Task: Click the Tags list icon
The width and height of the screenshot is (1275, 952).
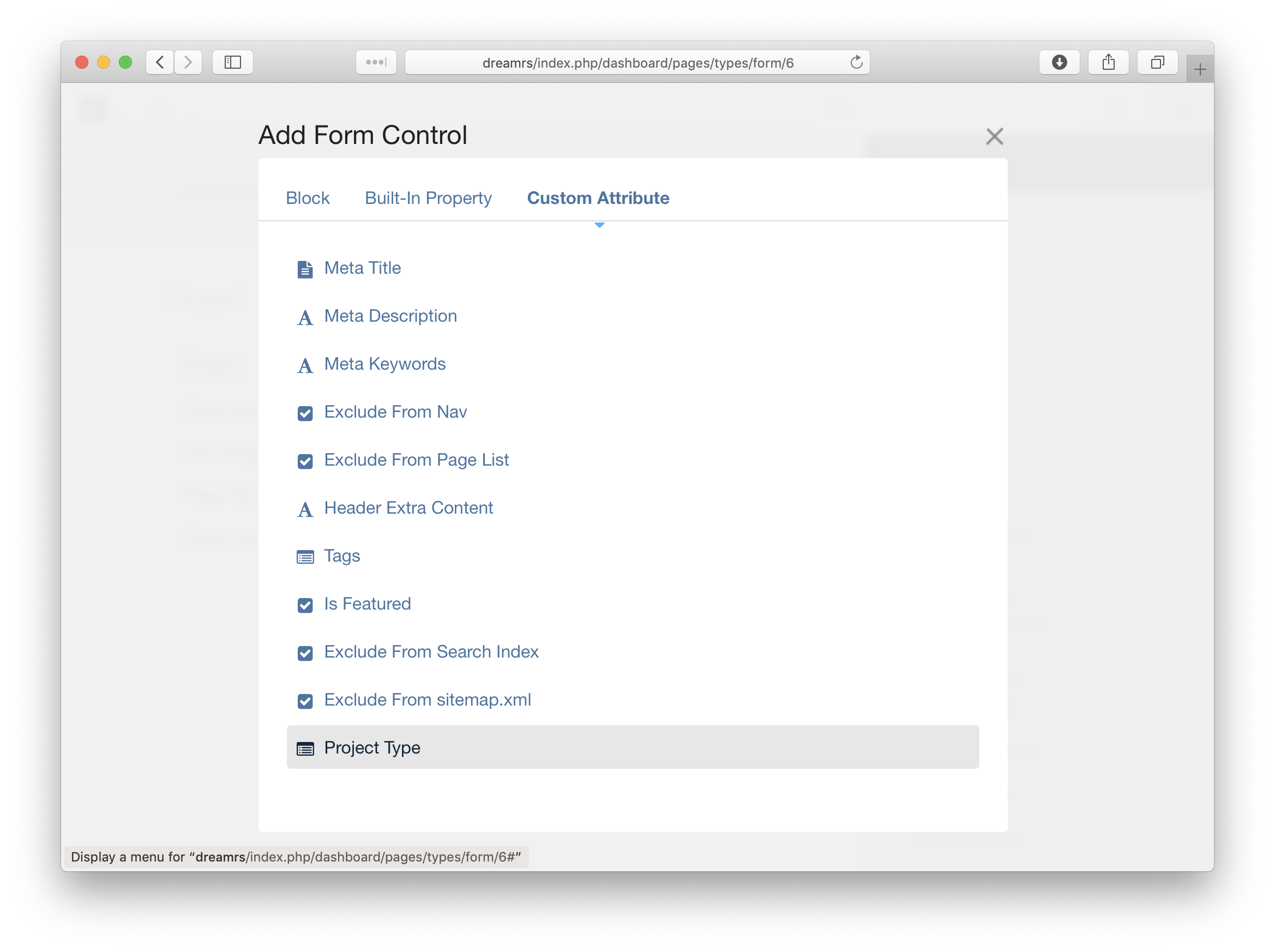Action: tap(305, 557)
